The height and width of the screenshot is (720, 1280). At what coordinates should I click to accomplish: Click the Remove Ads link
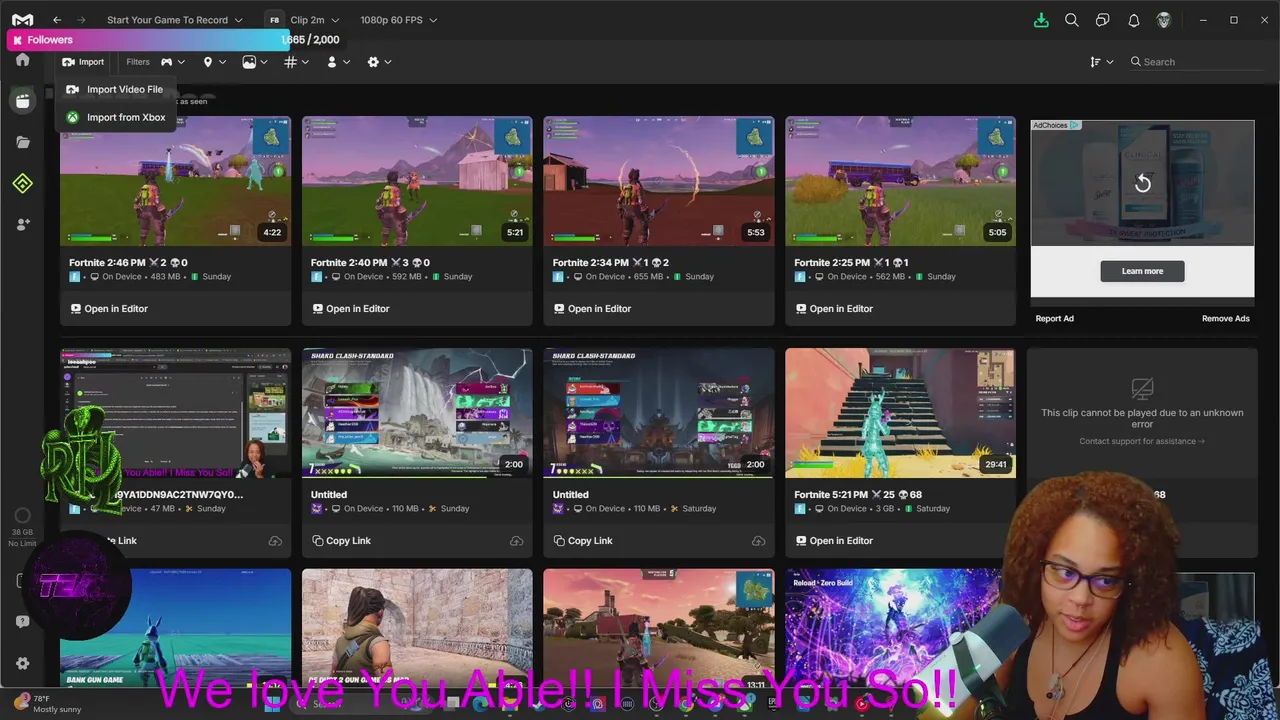tap(1226, 319)
